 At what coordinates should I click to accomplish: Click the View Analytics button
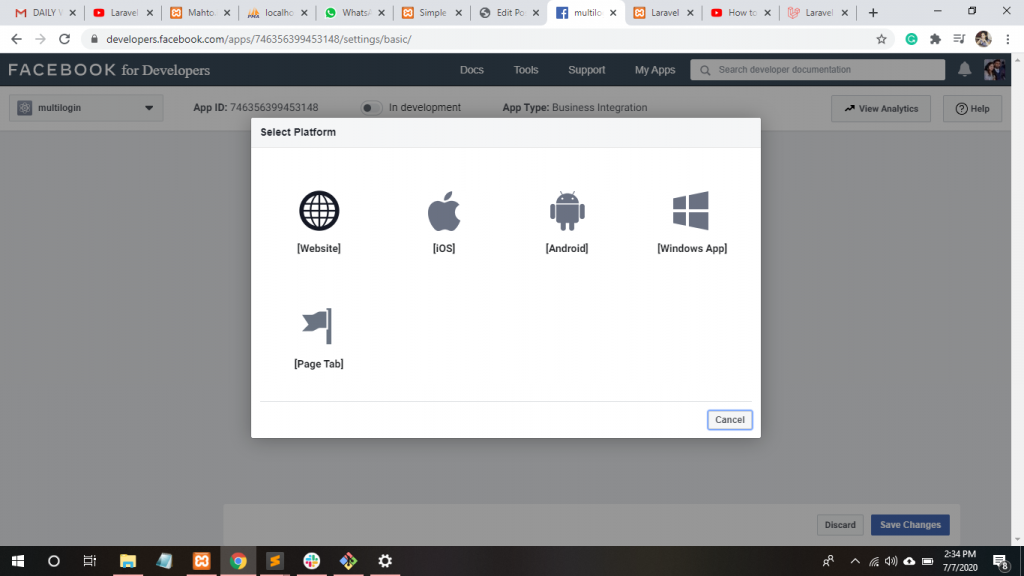(x=881, y=108)
